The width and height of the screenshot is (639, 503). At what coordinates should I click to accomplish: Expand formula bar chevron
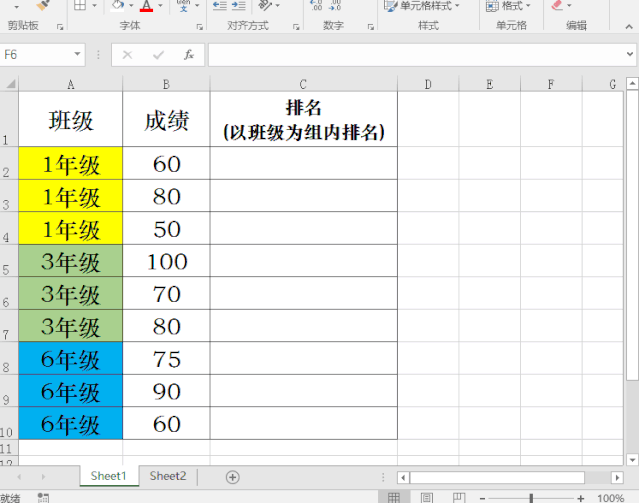coord(630,54)
